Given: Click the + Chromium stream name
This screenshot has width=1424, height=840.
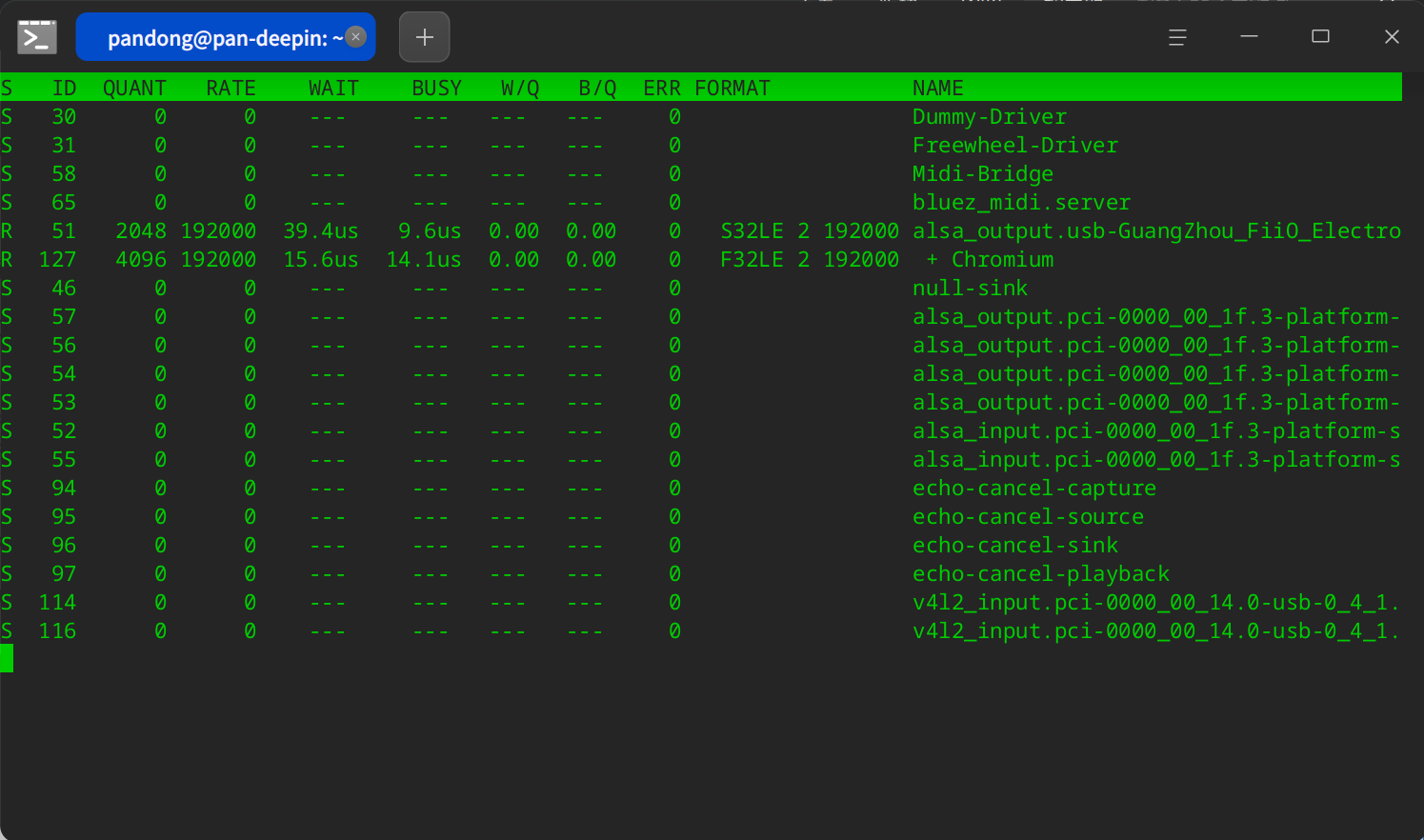Looking at the screenshot, I should tap(990, 259).
